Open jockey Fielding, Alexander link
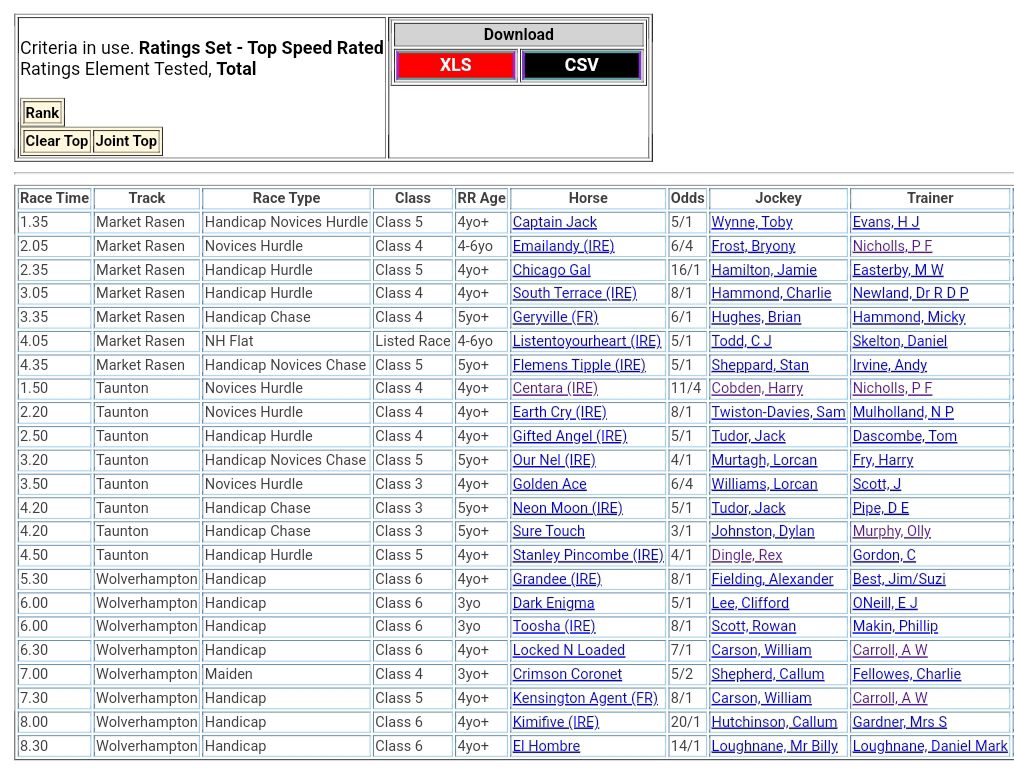 click(x=772, y=579)
